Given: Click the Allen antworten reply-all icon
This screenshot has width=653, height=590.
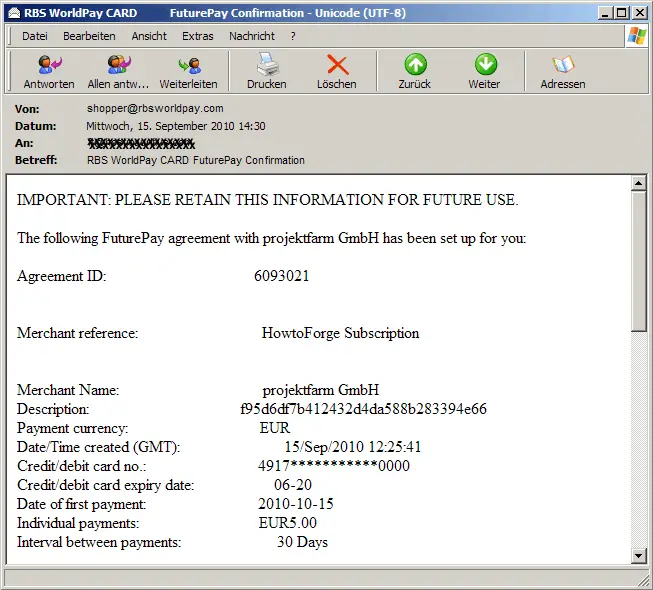Looking at the screenshot, I should coord(119,64).
